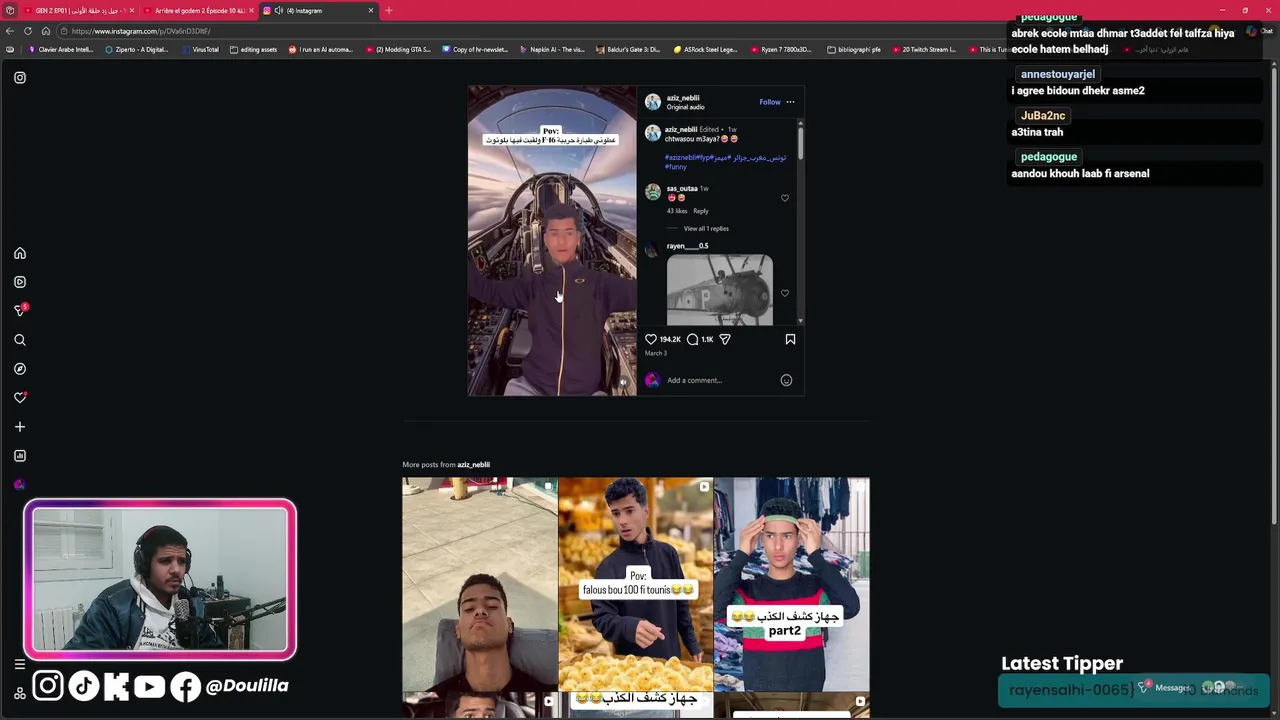
Task: Open the #funny hashtag
Action: [675, 167]
